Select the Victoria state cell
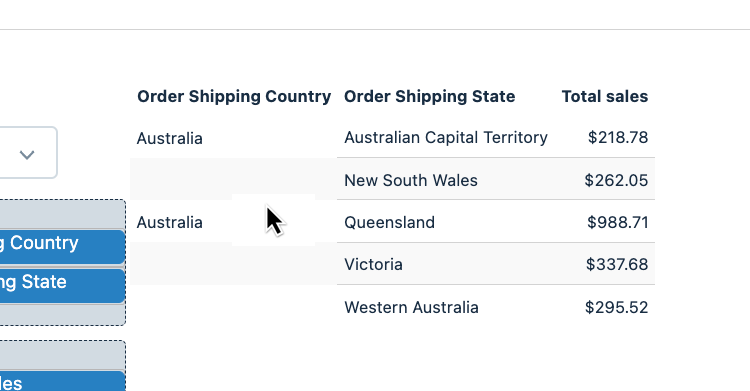 point(373,265)
